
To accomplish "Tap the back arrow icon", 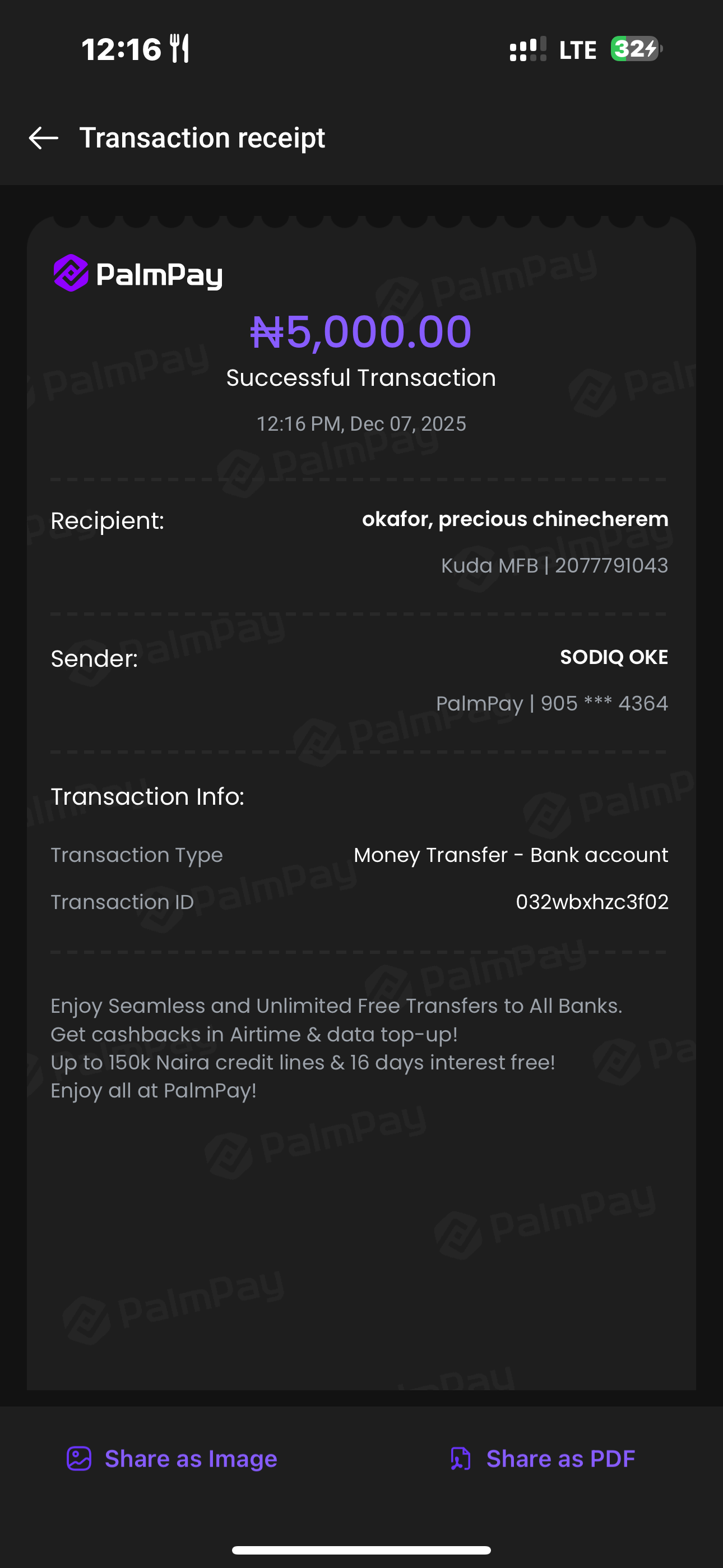I will click(44, 138).
